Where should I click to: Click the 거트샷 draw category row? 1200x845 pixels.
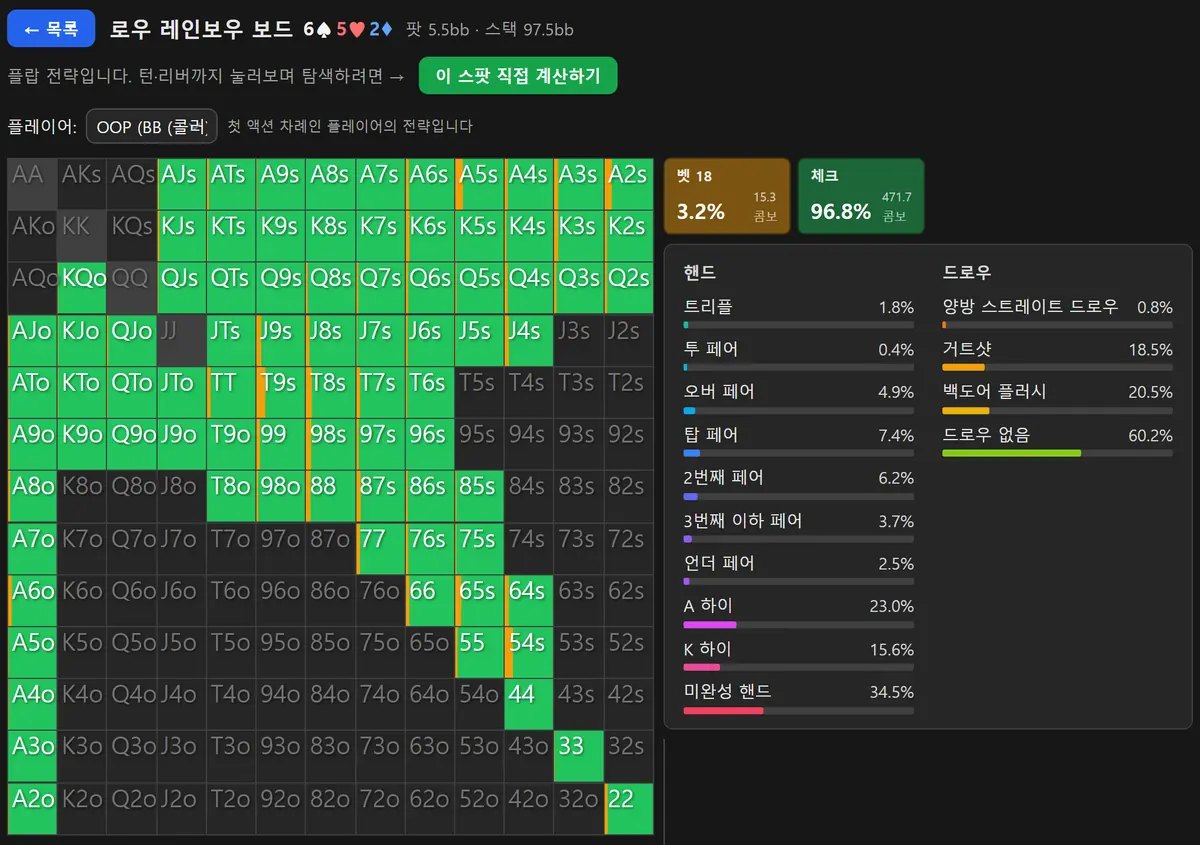click(1058, 356)
